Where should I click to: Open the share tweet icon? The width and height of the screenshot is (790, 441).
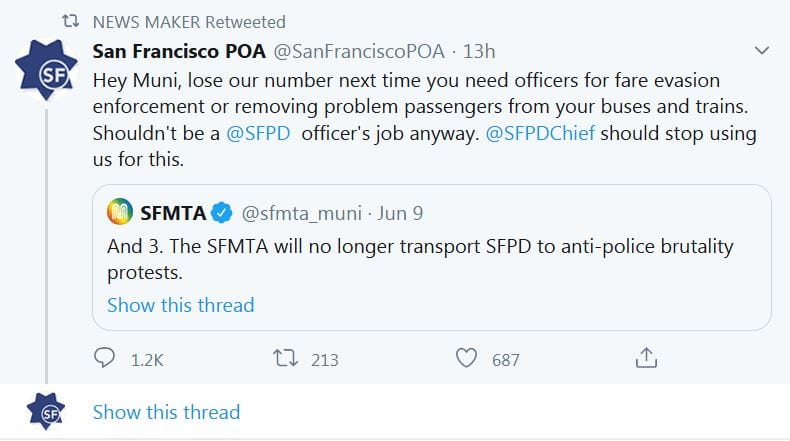[646, 358]
